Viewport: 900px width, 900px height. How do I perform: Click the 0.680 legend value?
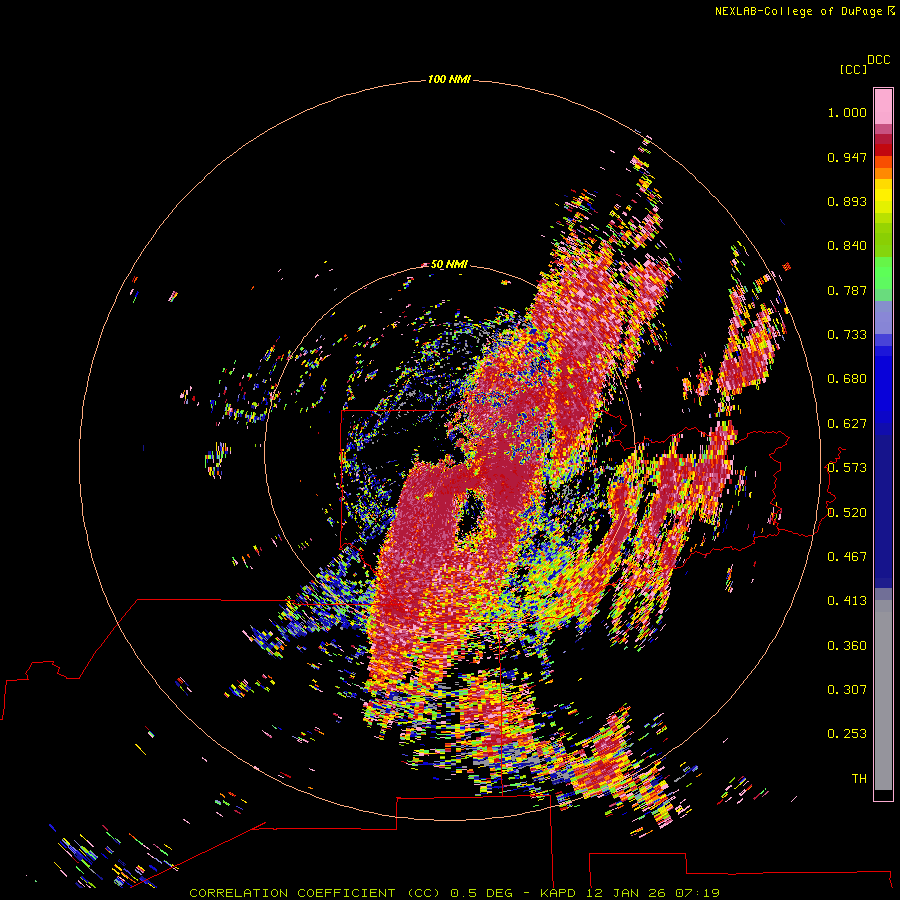tap(847, 379)
